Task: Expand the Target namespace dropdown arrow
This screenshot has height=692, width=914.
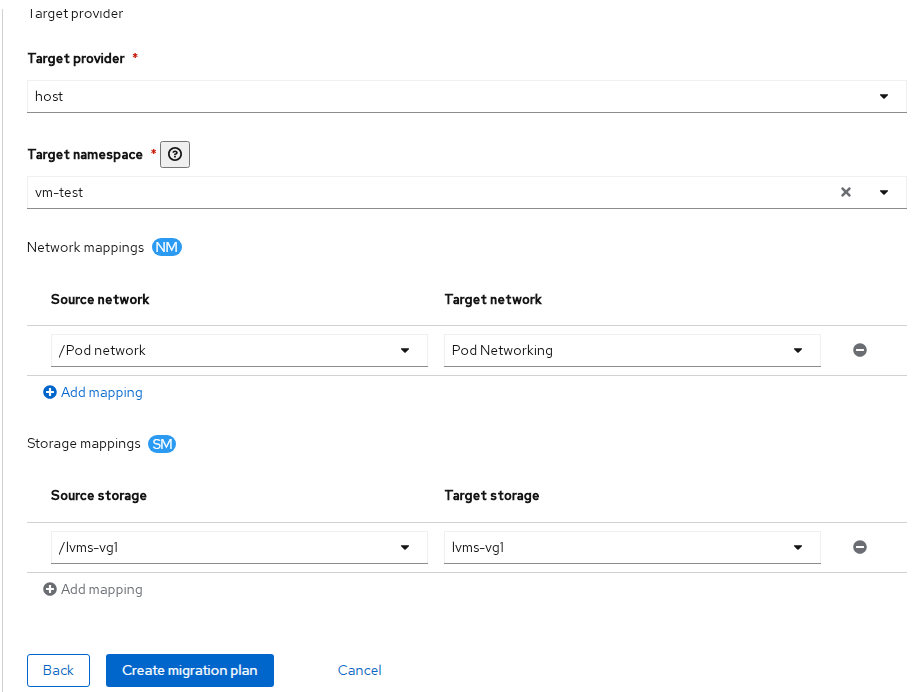Action: [x=884, y=192]
